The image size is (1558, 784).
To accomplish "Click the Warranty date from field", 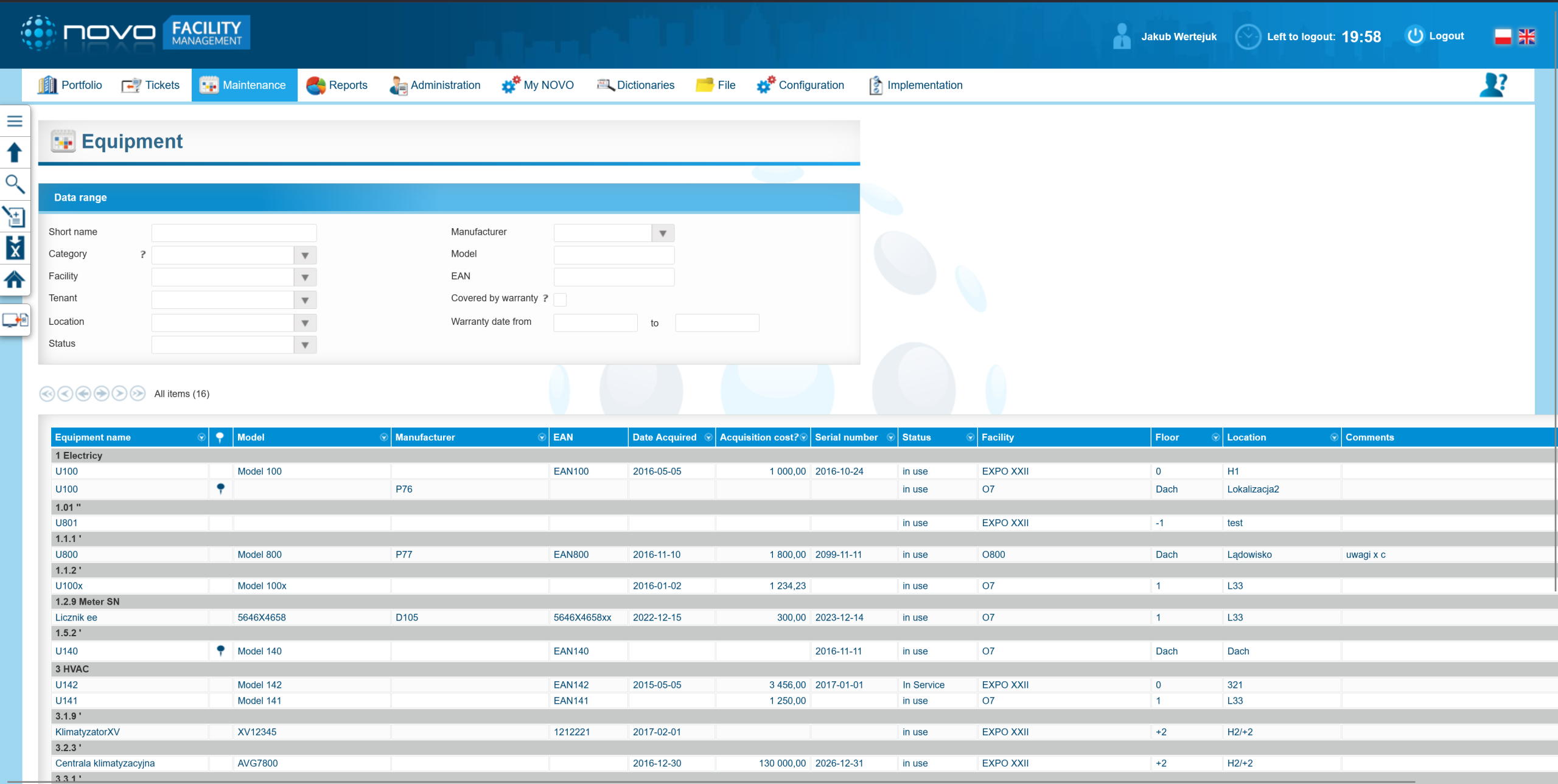I will click(595, 323).
